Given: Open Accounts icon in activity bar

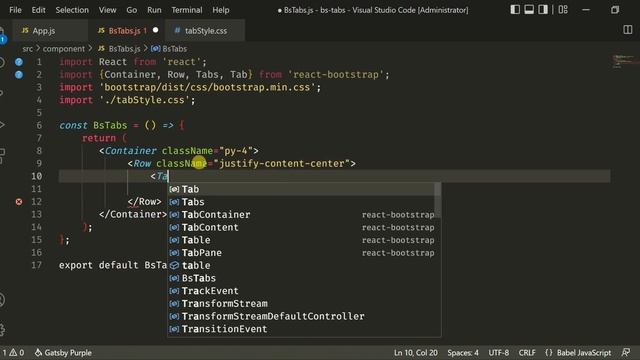Looking at the screenshot, I should click(x=2, y=300).
